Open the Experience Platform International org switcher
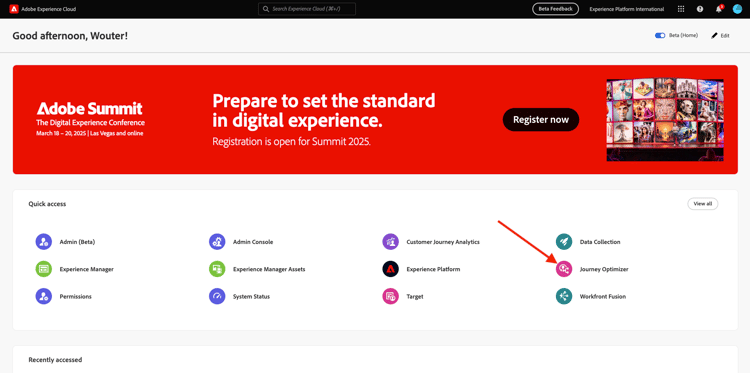 tap(627, 9)
